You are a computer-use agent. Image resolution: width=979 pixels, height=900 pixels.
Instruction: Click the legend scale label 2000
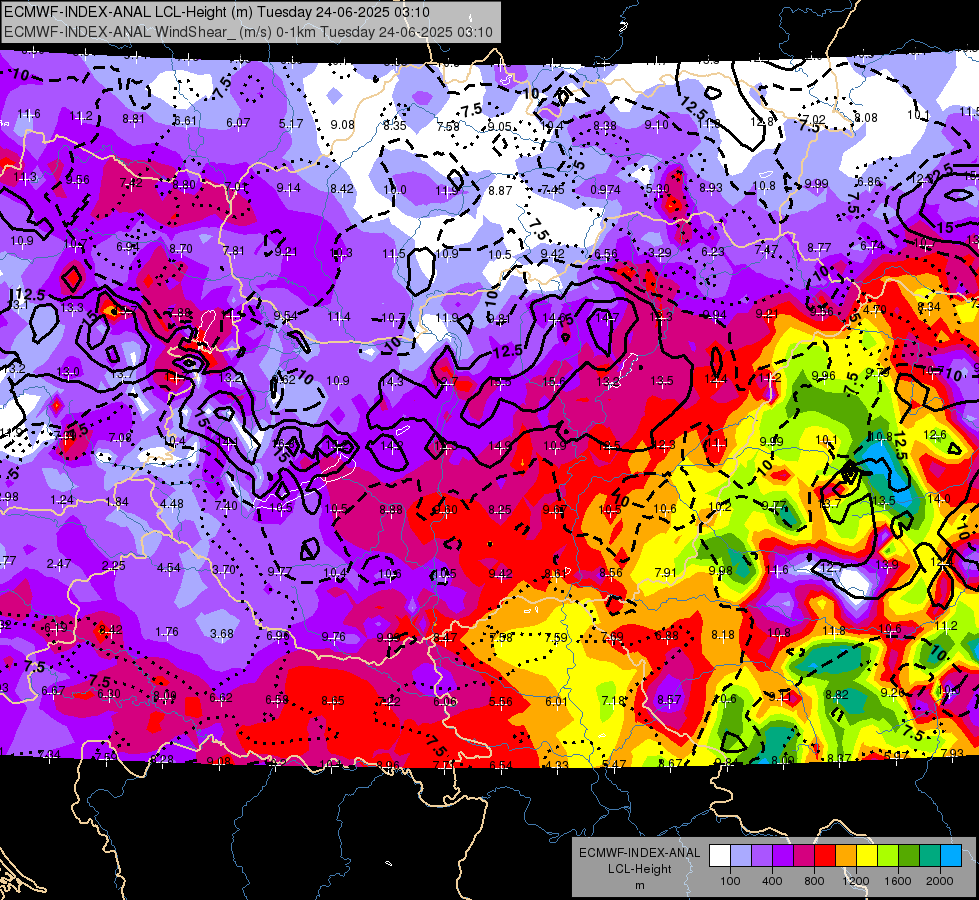pos(940,881)
